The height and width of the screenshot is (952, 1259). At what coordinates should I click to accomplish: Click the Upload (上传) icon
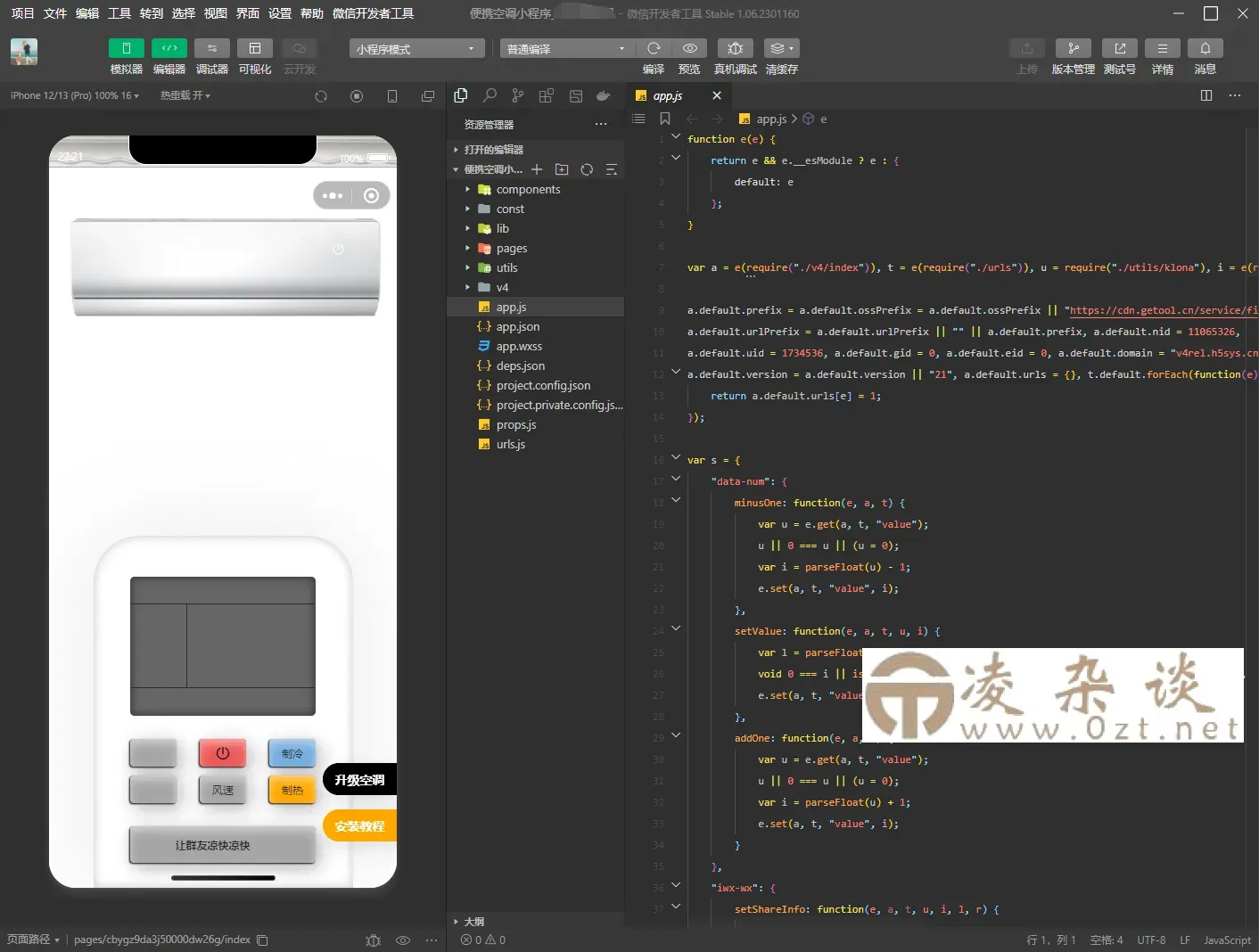(x=1027, y=48)
